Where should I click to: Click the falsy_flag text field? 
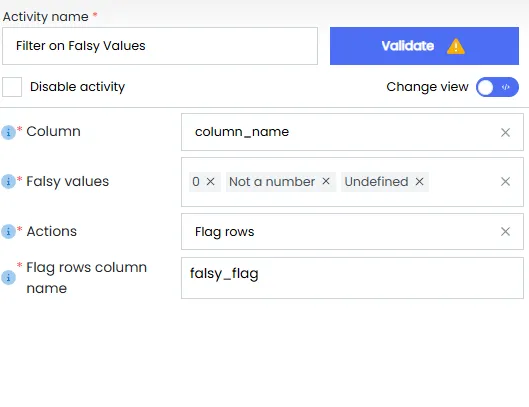352,278
